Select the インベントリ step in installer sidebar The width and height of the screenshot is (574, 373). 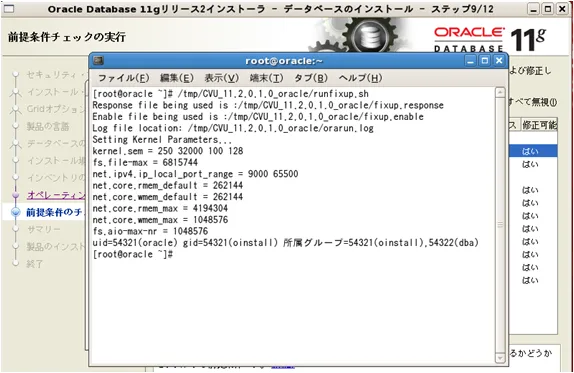(56, 178)
